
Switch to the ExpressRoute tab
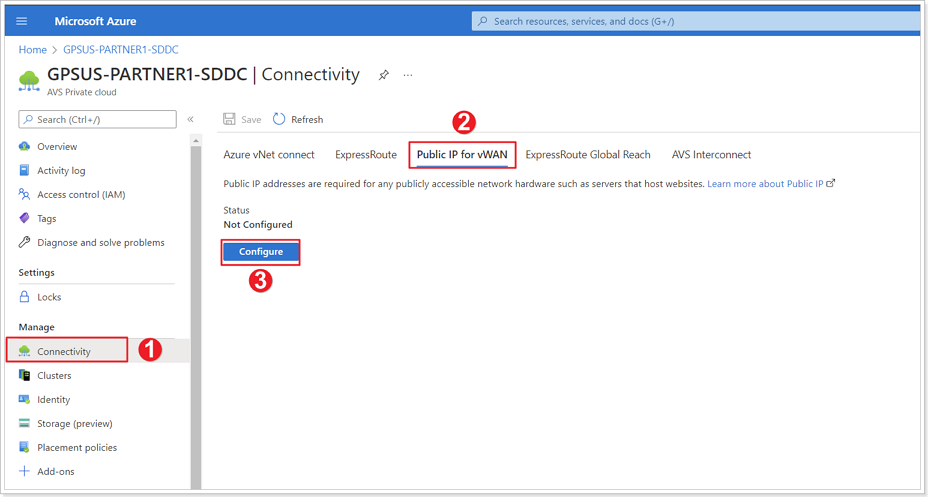click(366, 155)
